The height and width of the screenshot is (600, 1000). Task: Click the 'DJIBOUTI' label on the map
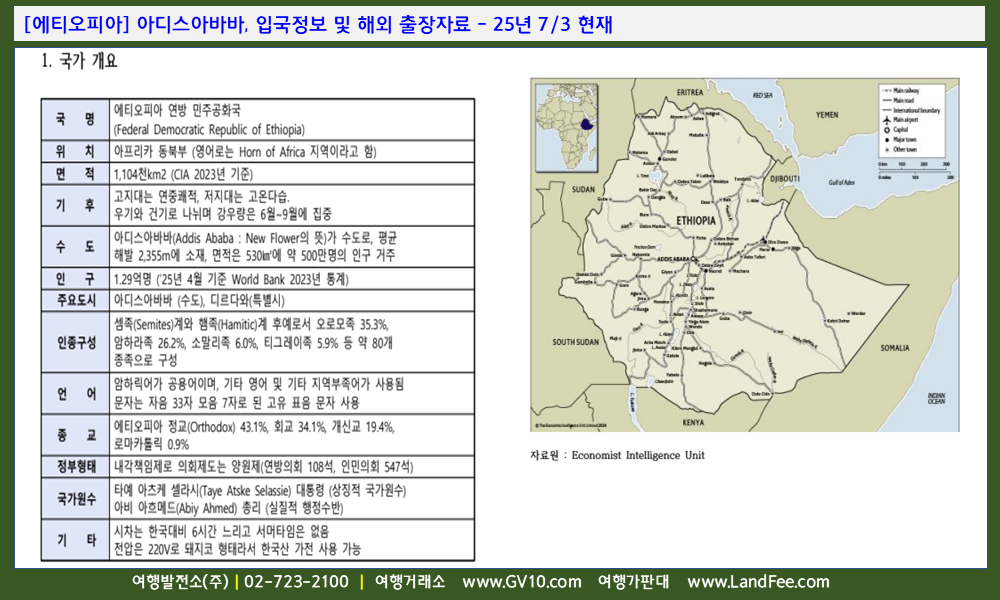pyautogui.click(x=784, y=179)
